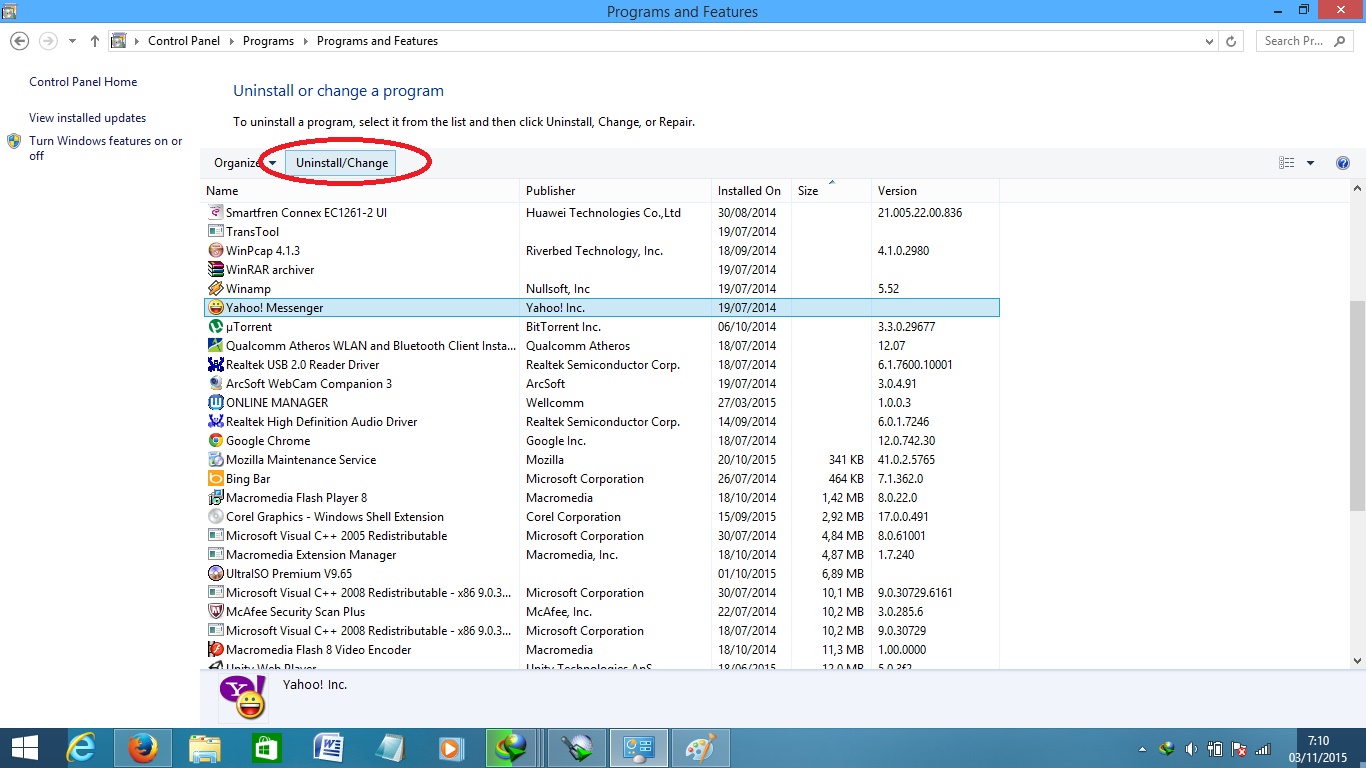Click the Programs breadcrumb in address bar

(x=268, y=41)
